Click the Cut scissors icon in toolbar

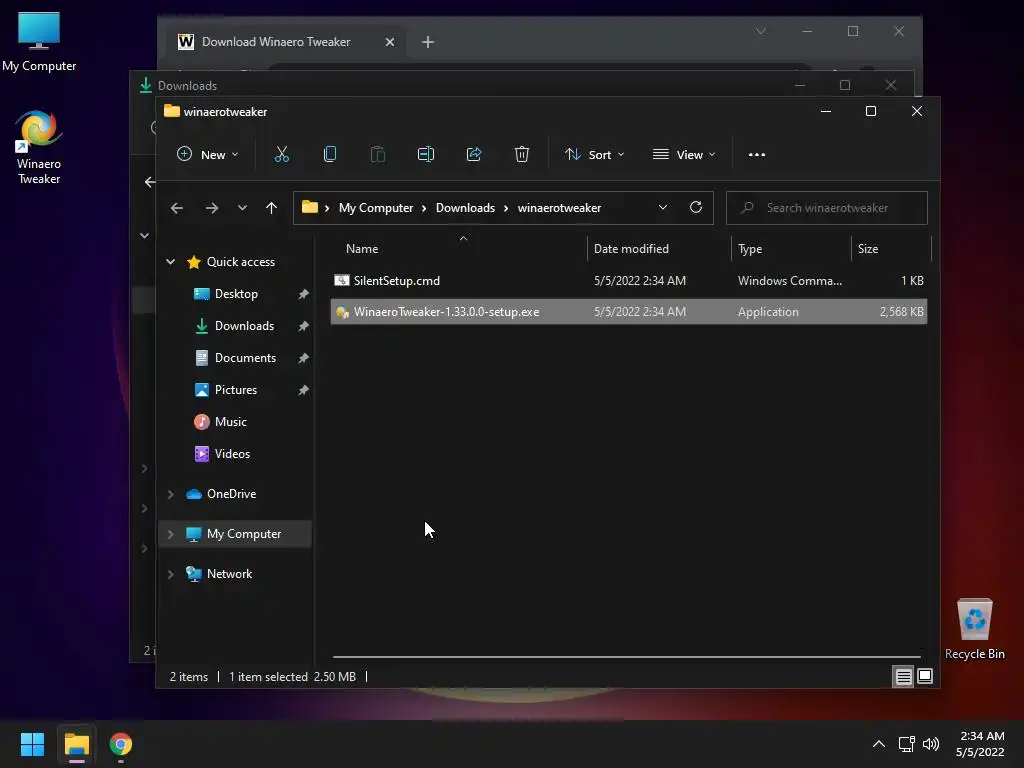[x=281, y=154]
